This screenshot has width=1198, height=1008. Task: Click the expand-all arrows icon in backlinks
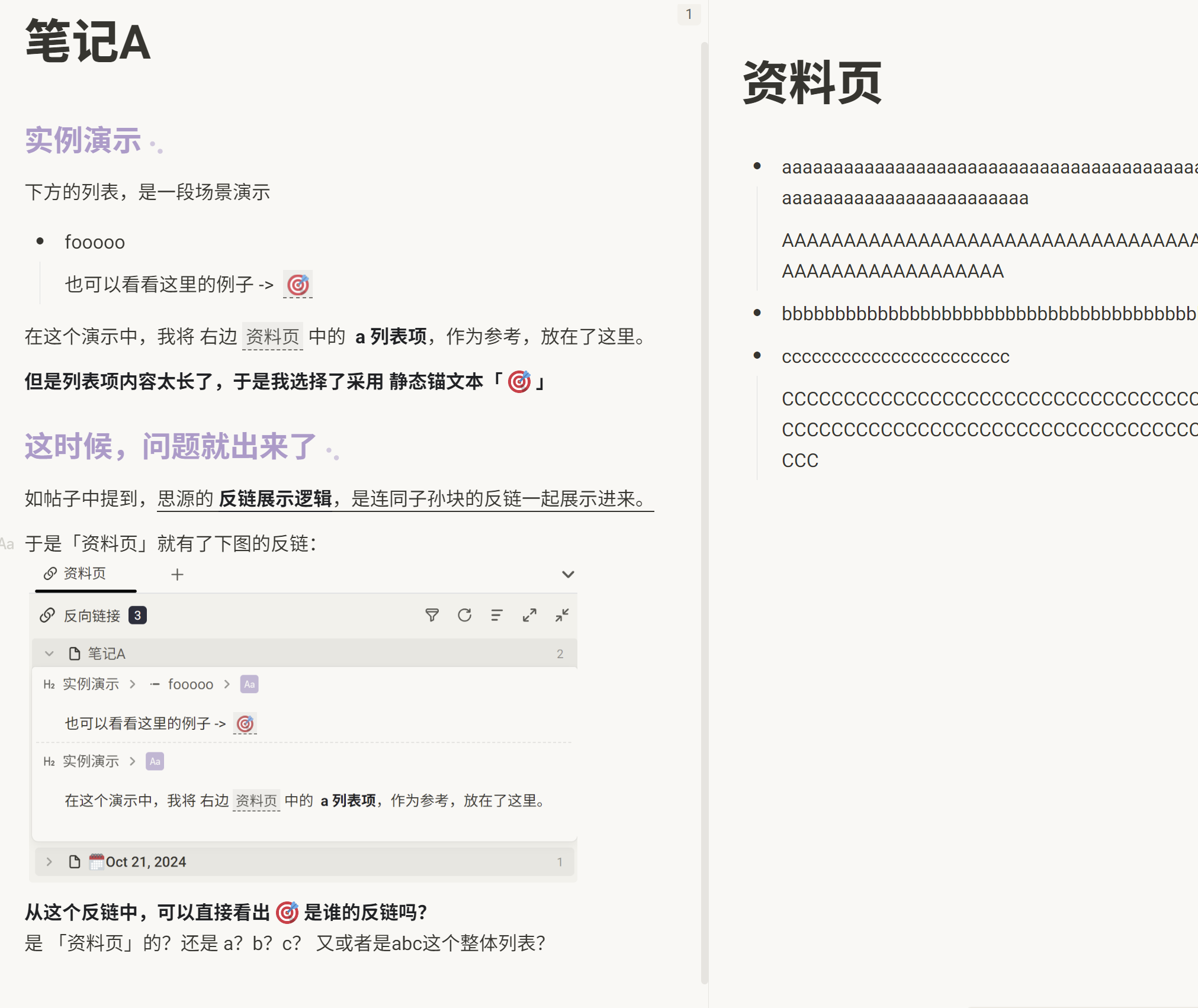tap(529, 616)
